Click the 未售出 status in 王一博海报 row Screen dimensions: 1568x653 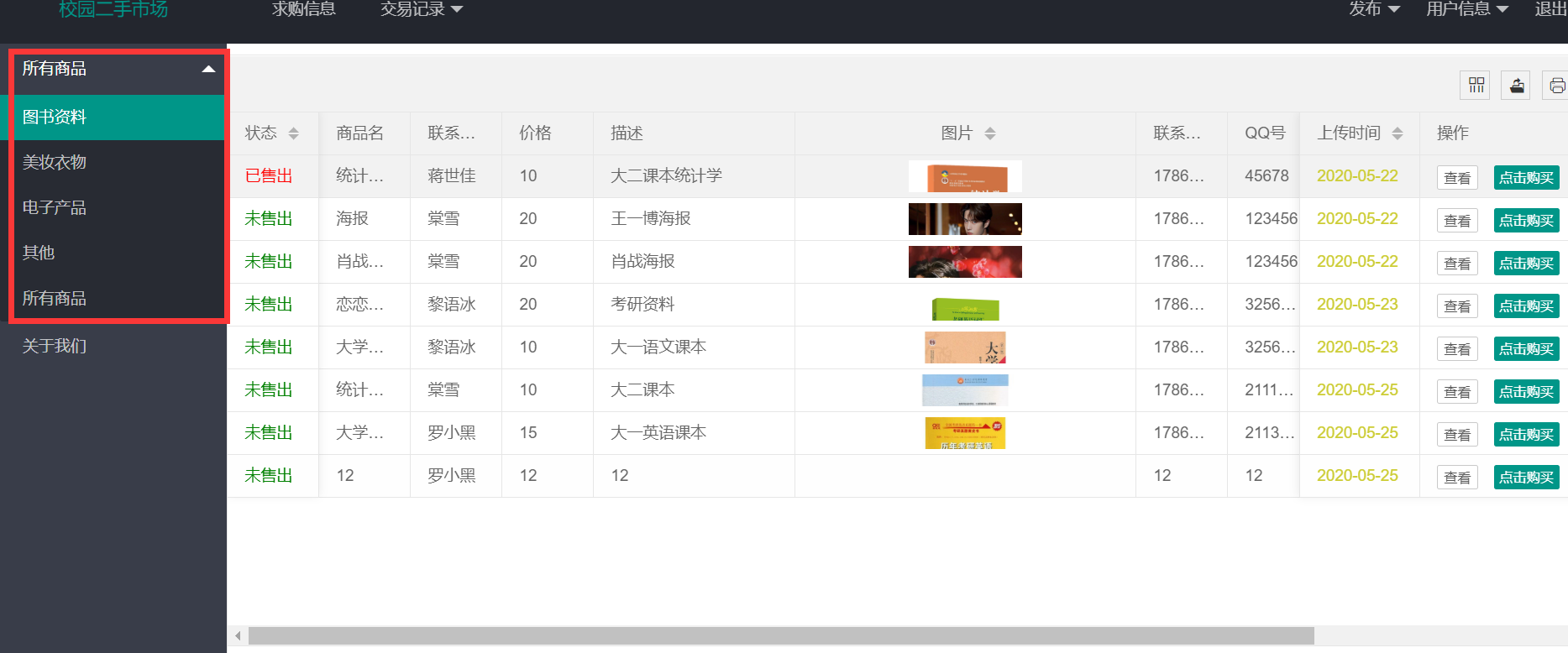pos(269,219)
